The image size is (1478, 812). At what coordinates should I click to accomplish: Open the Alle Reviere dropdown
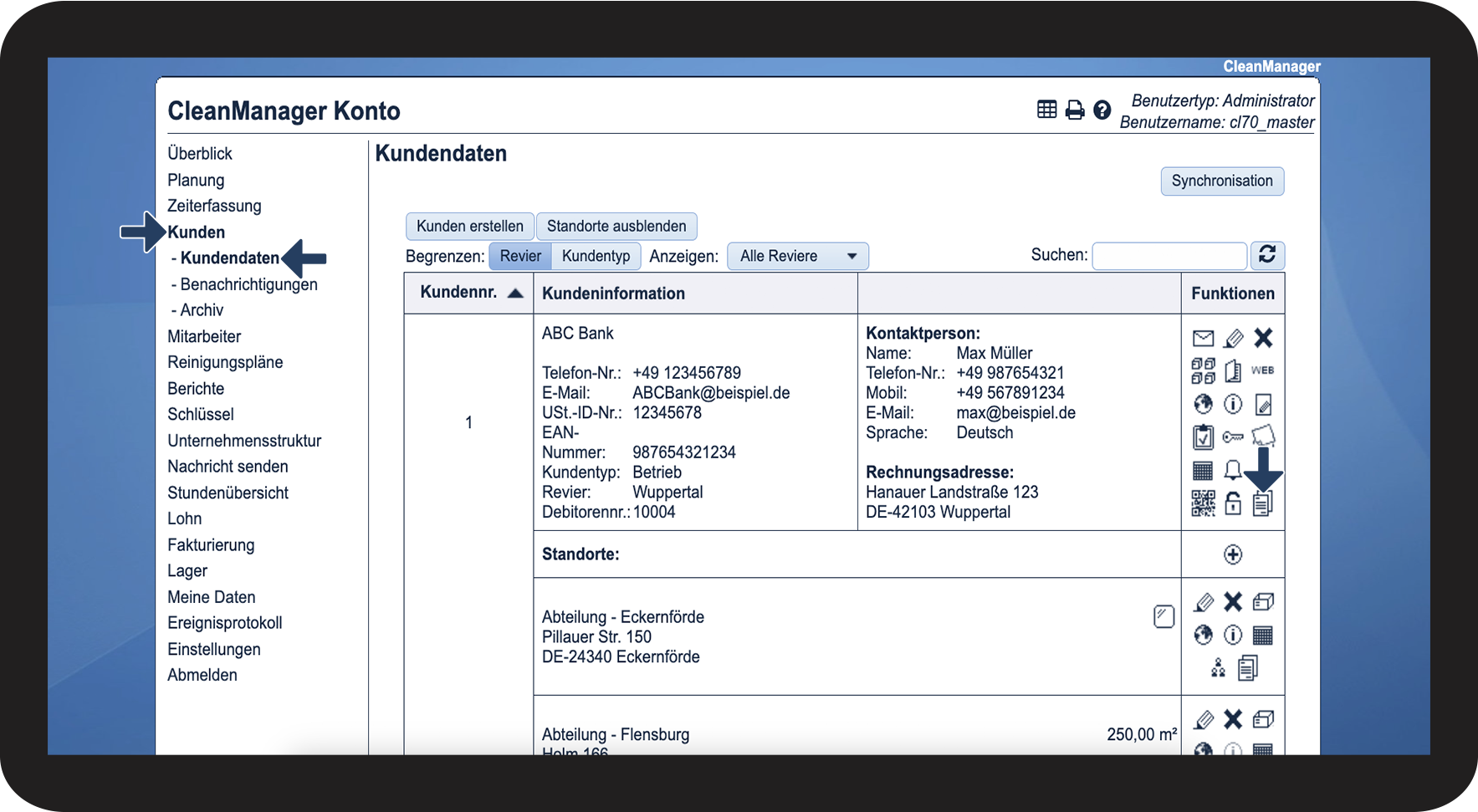(798, 256)
